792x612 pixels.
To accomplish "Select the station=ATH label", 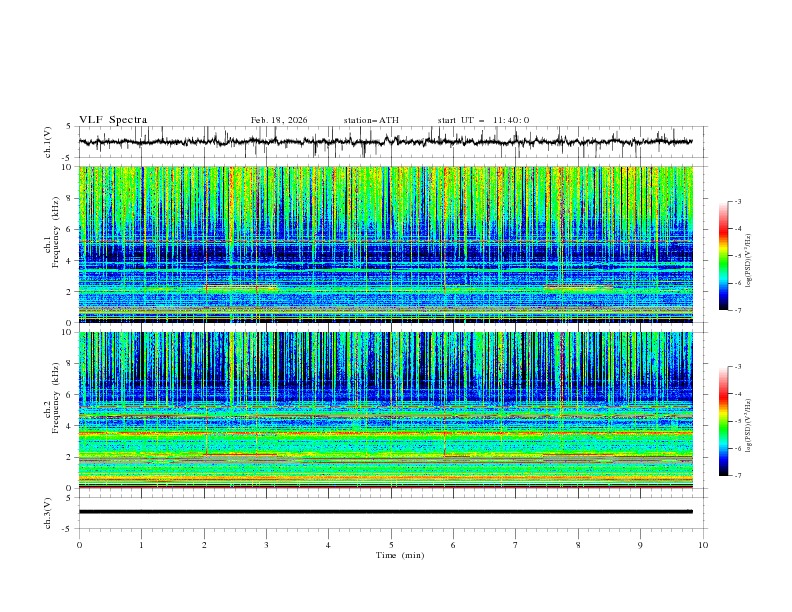I will coord(371,120).
